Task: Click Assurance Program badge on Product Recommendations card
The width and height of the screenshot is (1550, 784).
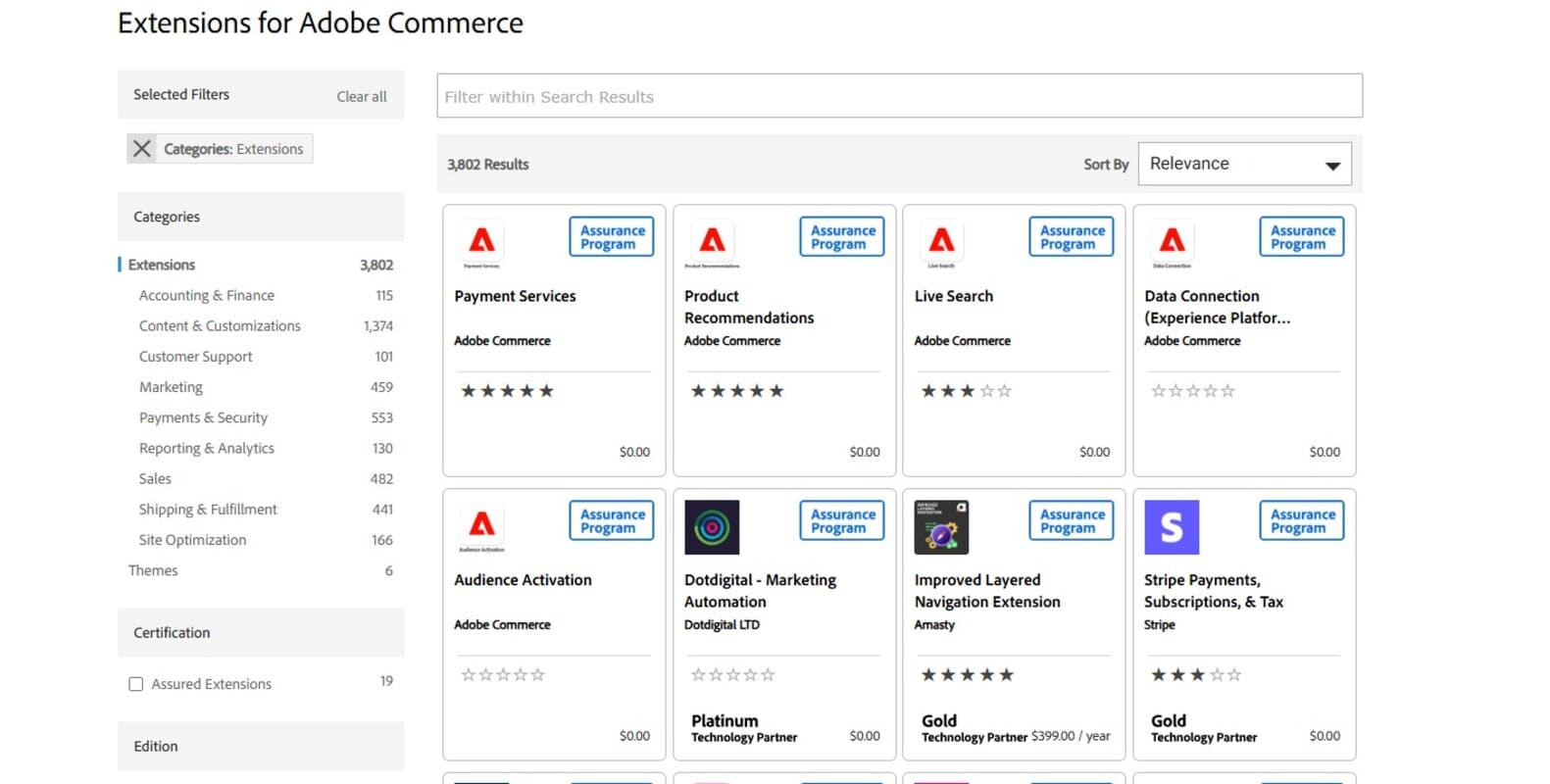Action: pos(842,237)
